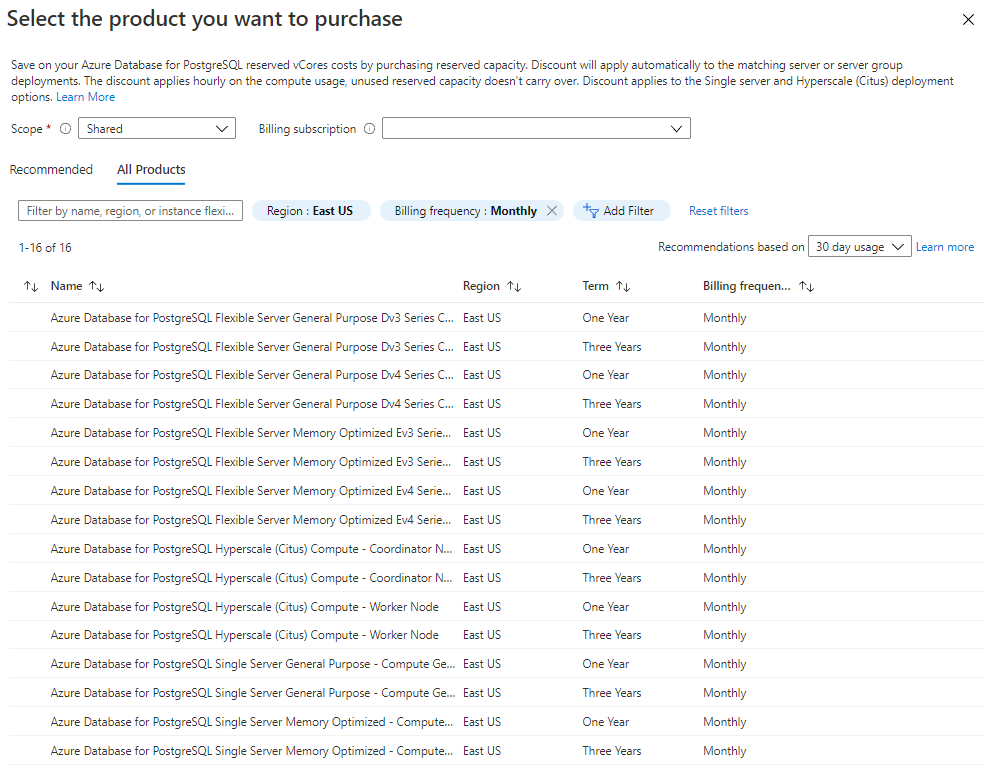Image resolution: width=985 pixels, height=773 pixels.
Task: Sort by Billing frequency column arrows
Action: pos(807,286)
